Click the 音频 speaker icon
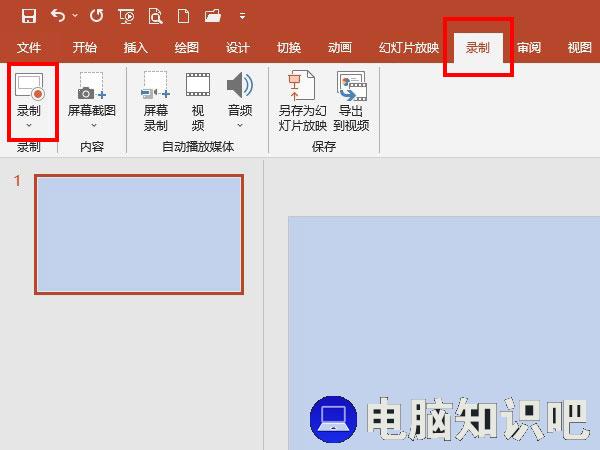Viewport: 600px width, 450px height. click(x=240, y=85)
